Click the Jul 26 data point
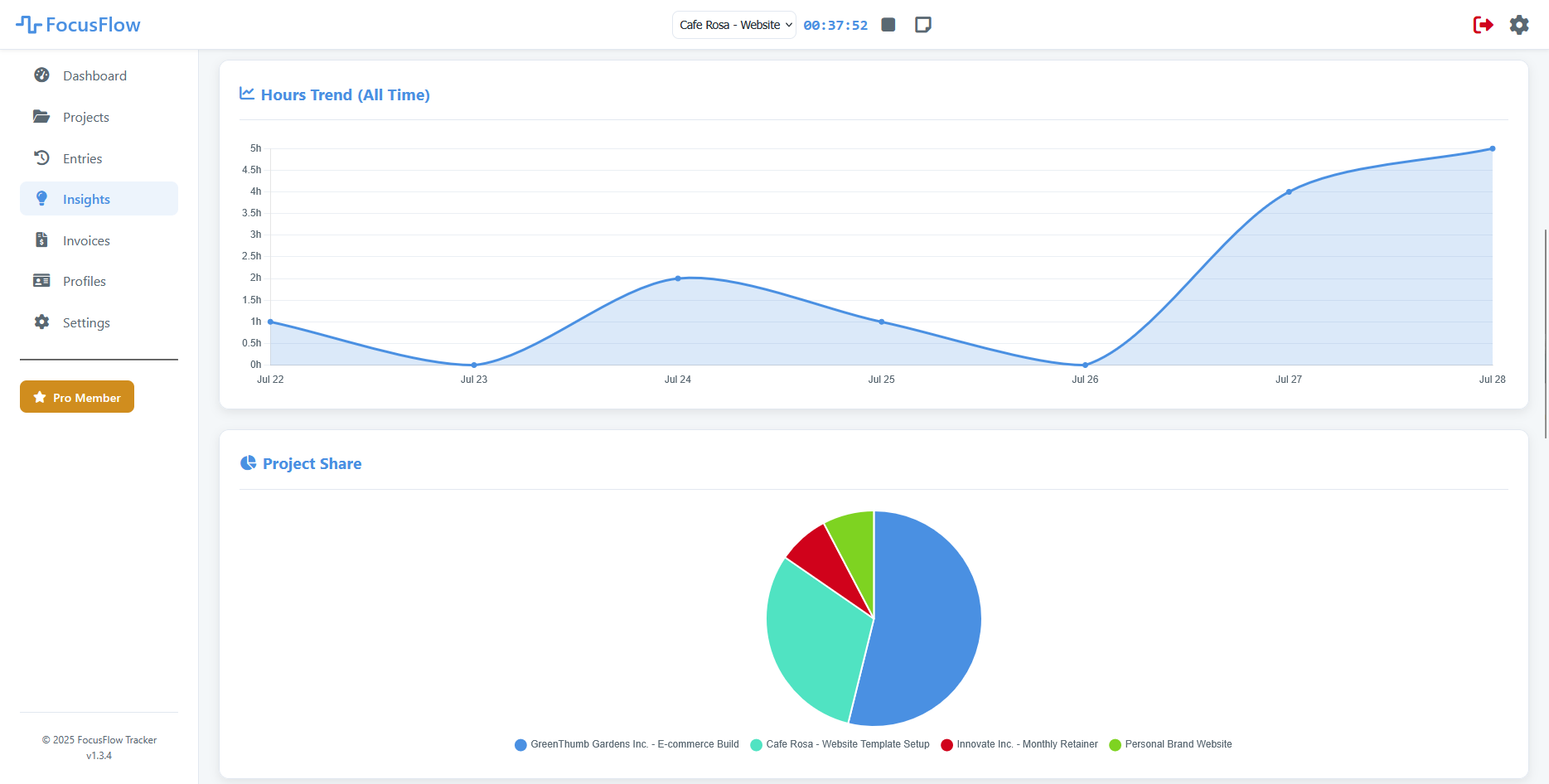Screen dimensions: 1549x784 click(1085, 365)
